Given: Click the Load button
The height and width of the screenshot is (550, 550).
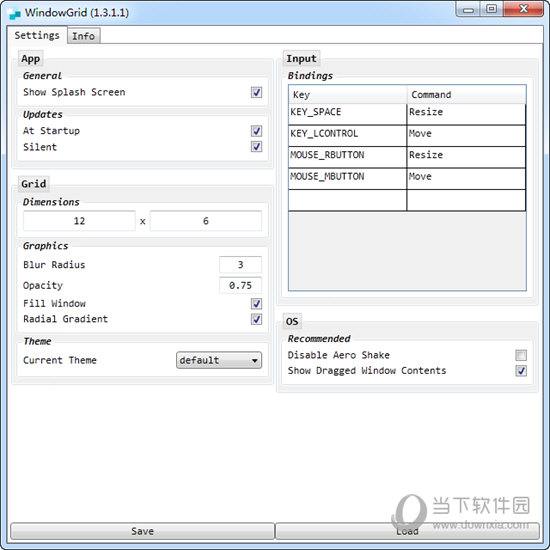Looking at the screenshot, I should [407, 531].
